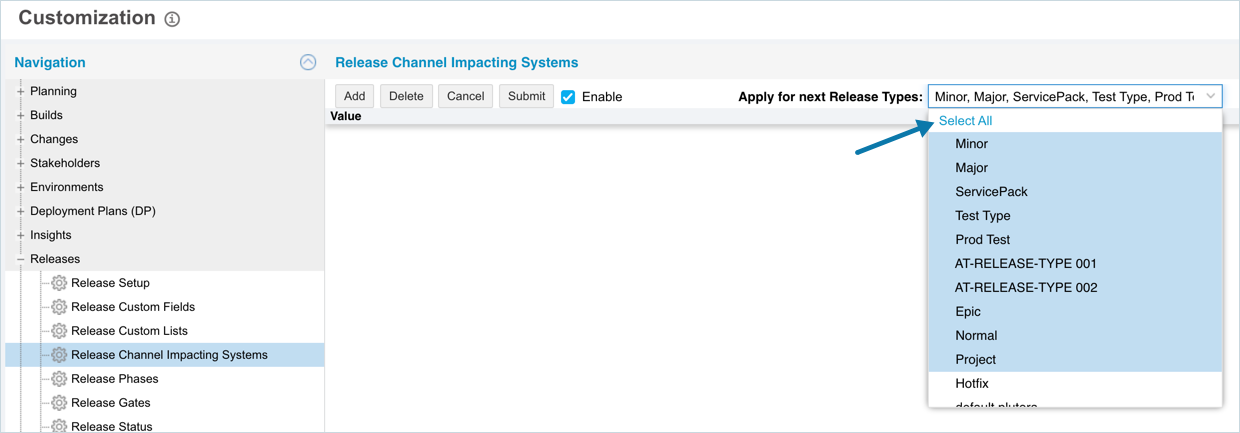Collapse the Releases tree node
This screenshot has height=433, width=1240.
point(20,259)
